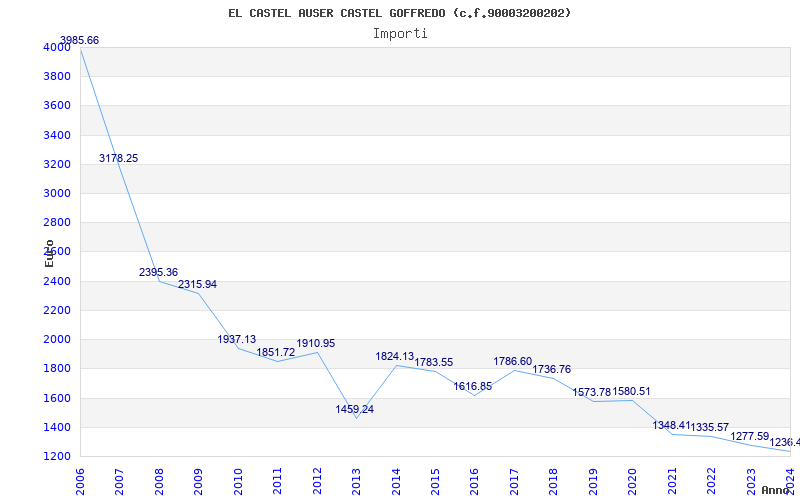Select the 1580.51 data label
Image resolution: width=800 pixels, height=500 pixels.
pyautogui.click(x=632, y=391)
